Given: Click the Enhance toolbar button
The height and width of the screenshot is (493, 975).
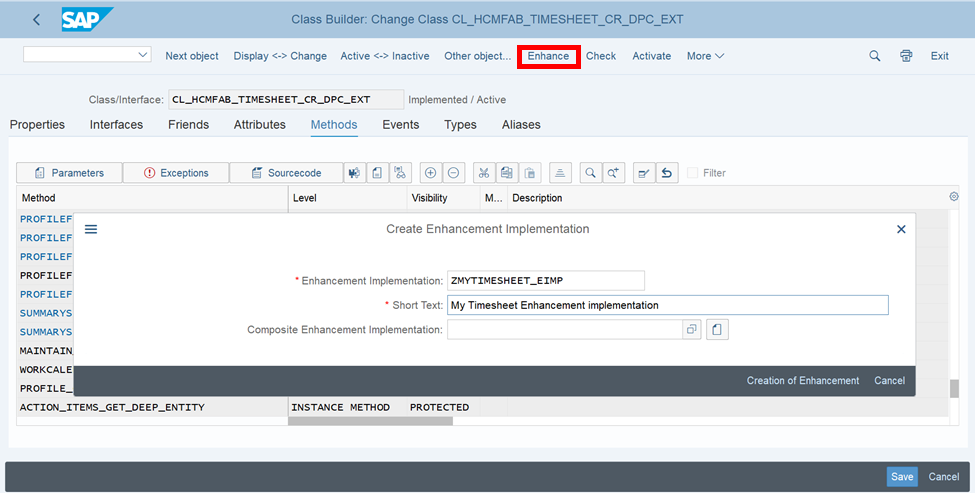Looking at the screenshot, I should pos(548,56).
